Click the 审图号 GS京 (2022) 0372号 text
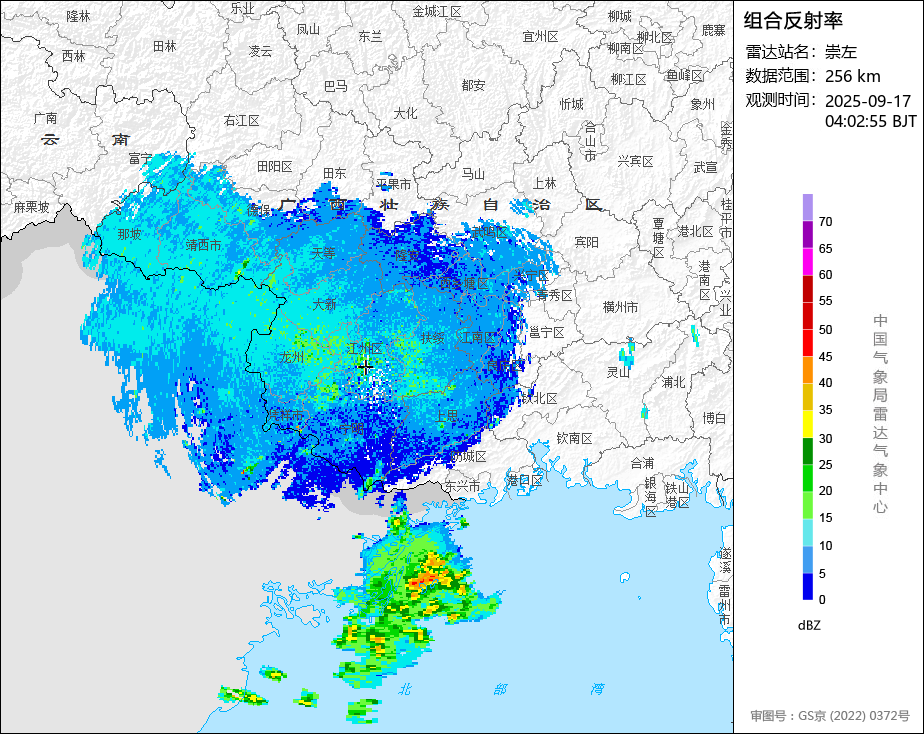 830,716
